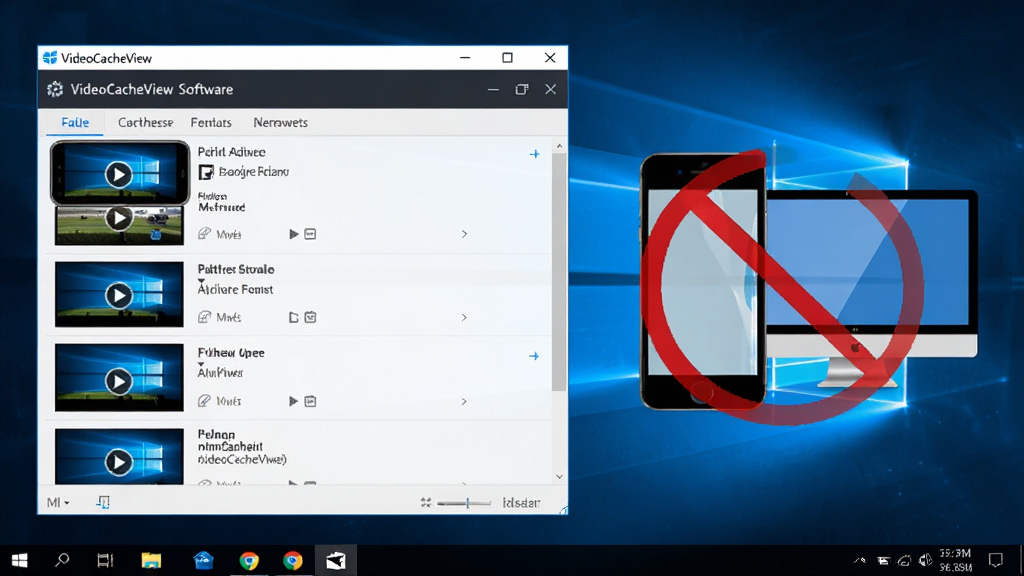The height and width of the screenshot is (576, 1024).
Task: Click the scrollbar up arrow in the list
Action: 559,146
